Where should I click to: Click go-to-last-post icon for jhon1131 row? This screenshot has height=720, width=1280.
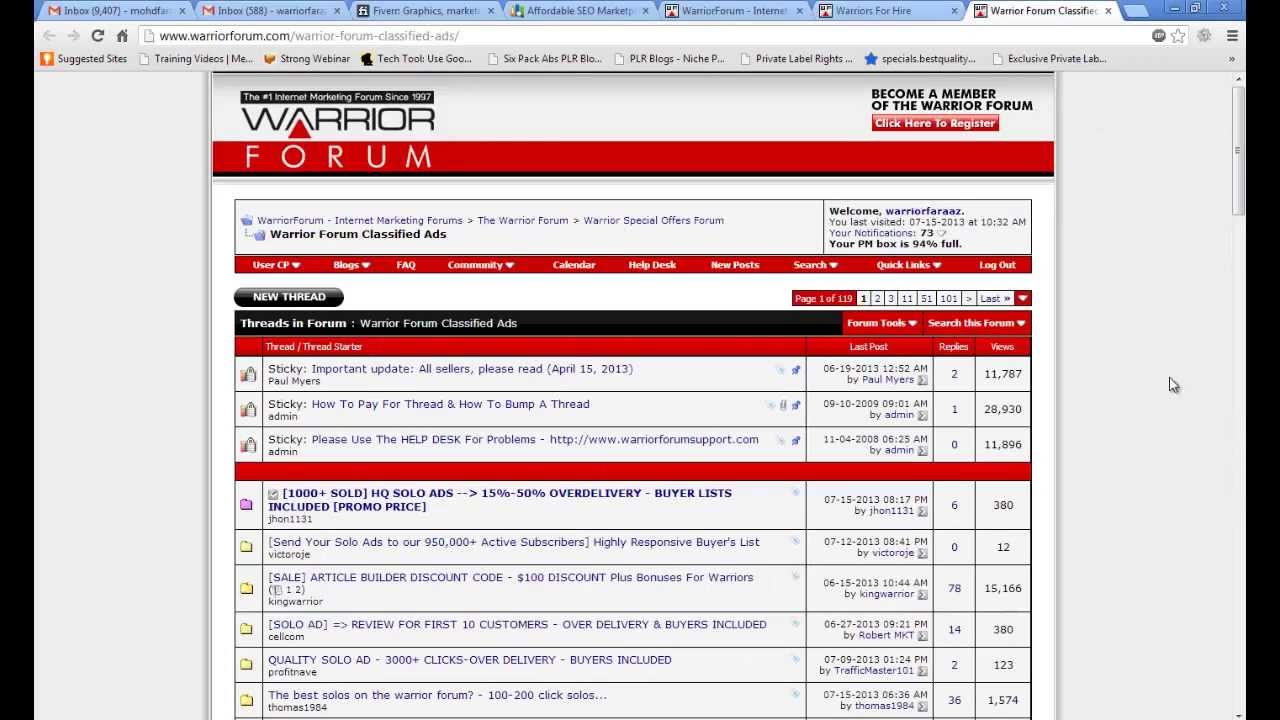pos(922,511)
